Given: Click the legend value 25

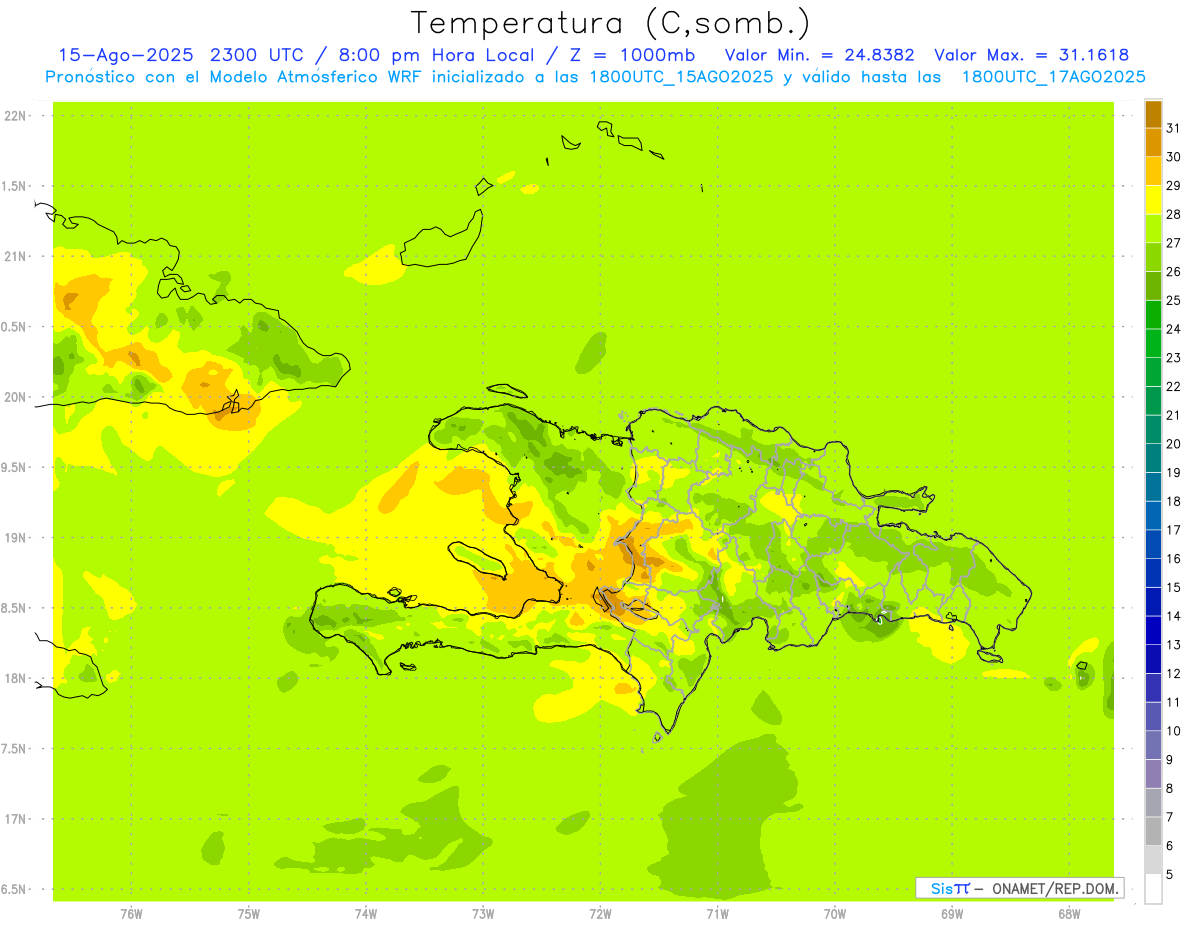Looking at the screenshot, I should coord(1174,300).
